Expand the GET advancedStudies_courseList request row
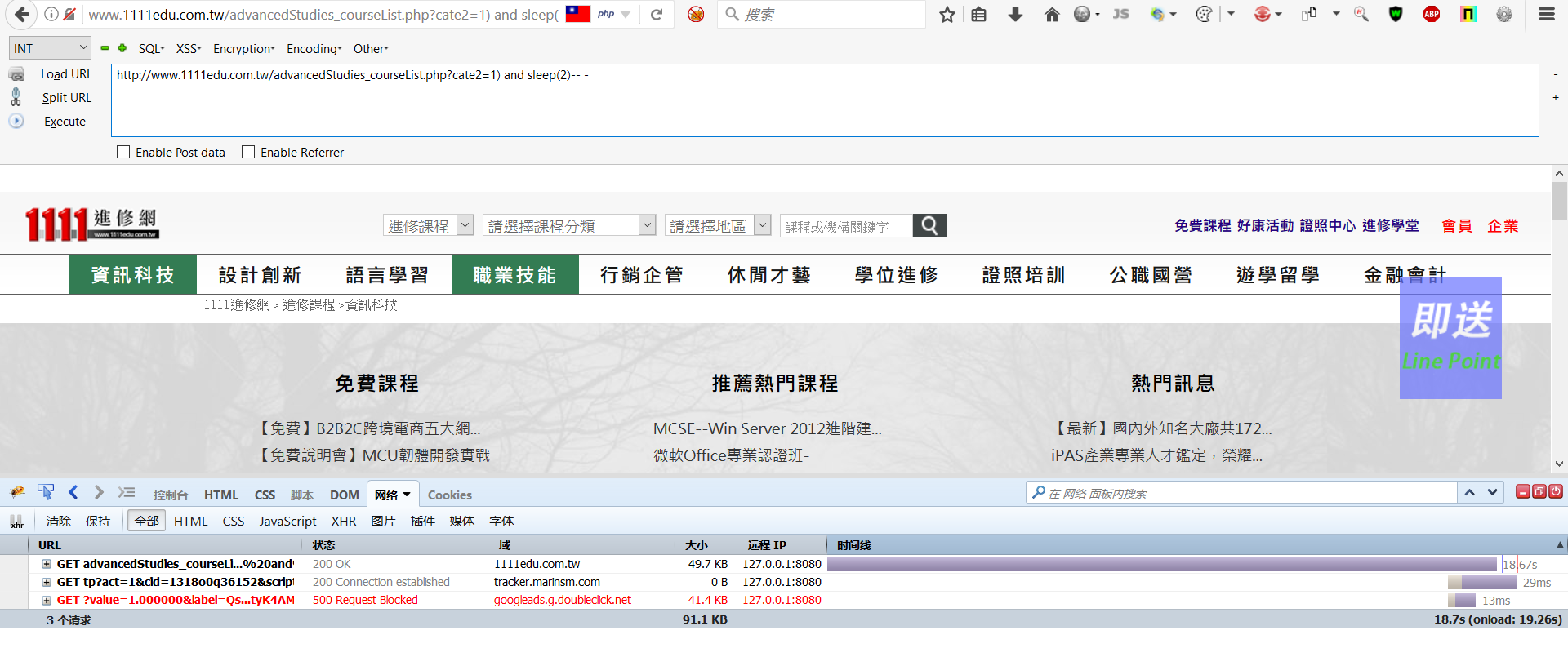Image resolution: width=1568 pixels, height=648 pixels. (x=47, y=564)
